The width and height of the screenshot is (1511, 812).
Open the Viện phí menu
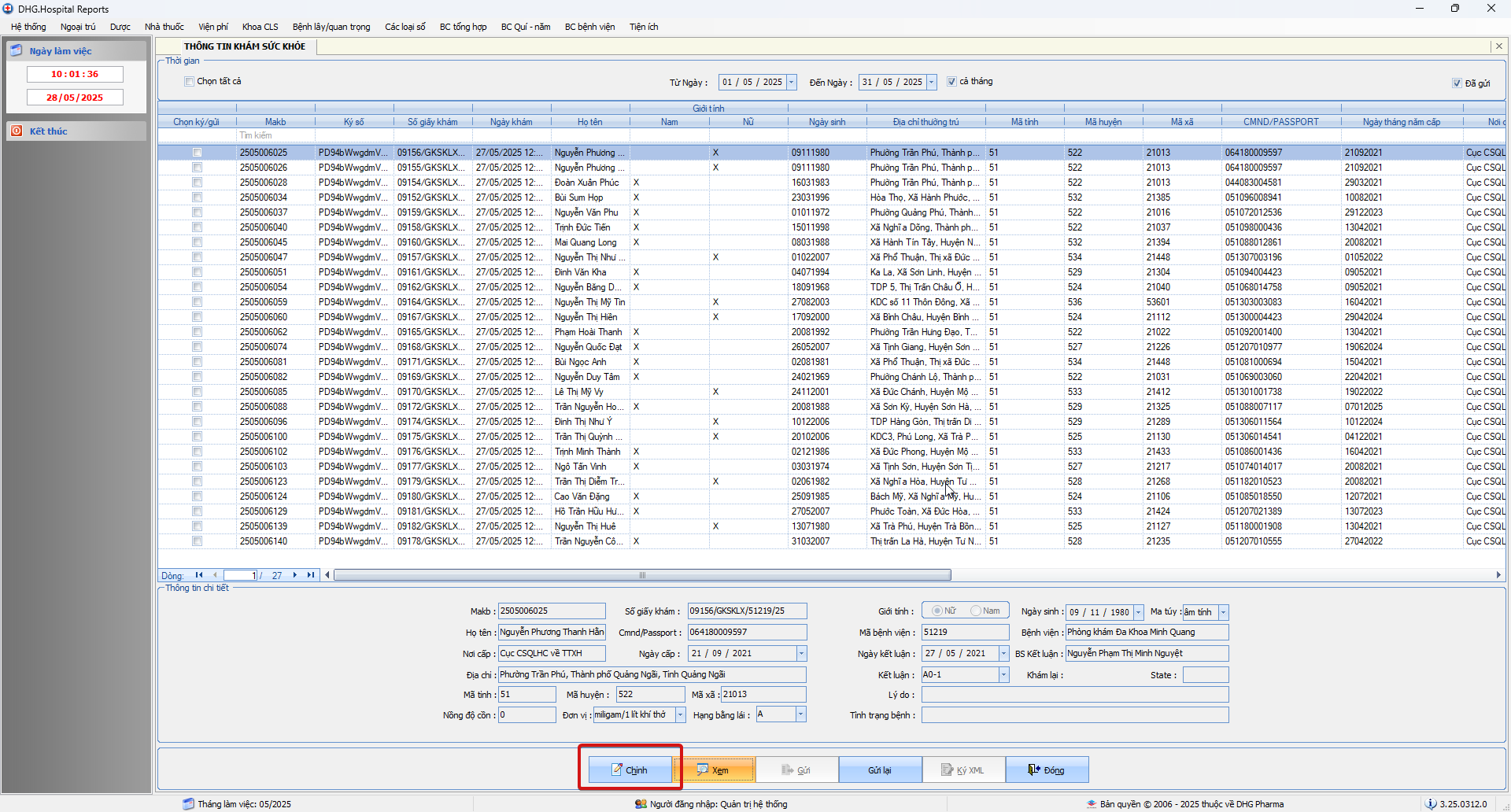coord(213,27)
